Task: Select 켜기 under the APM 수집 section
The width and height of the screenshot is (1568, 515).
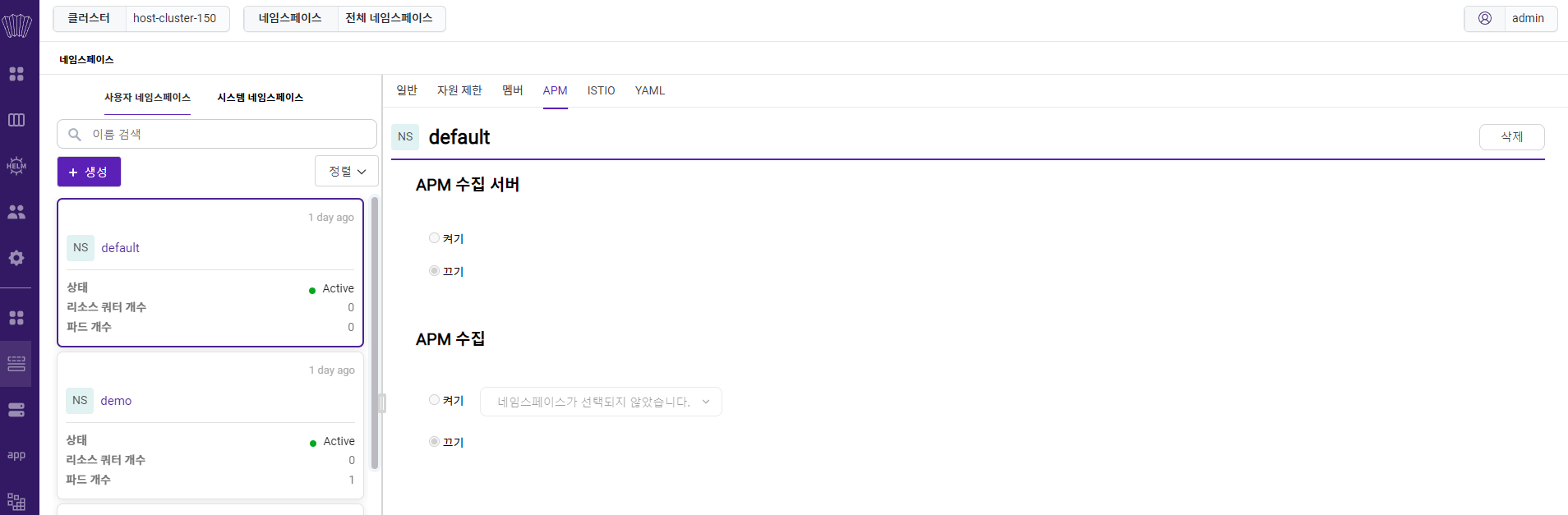Action: 434,400
